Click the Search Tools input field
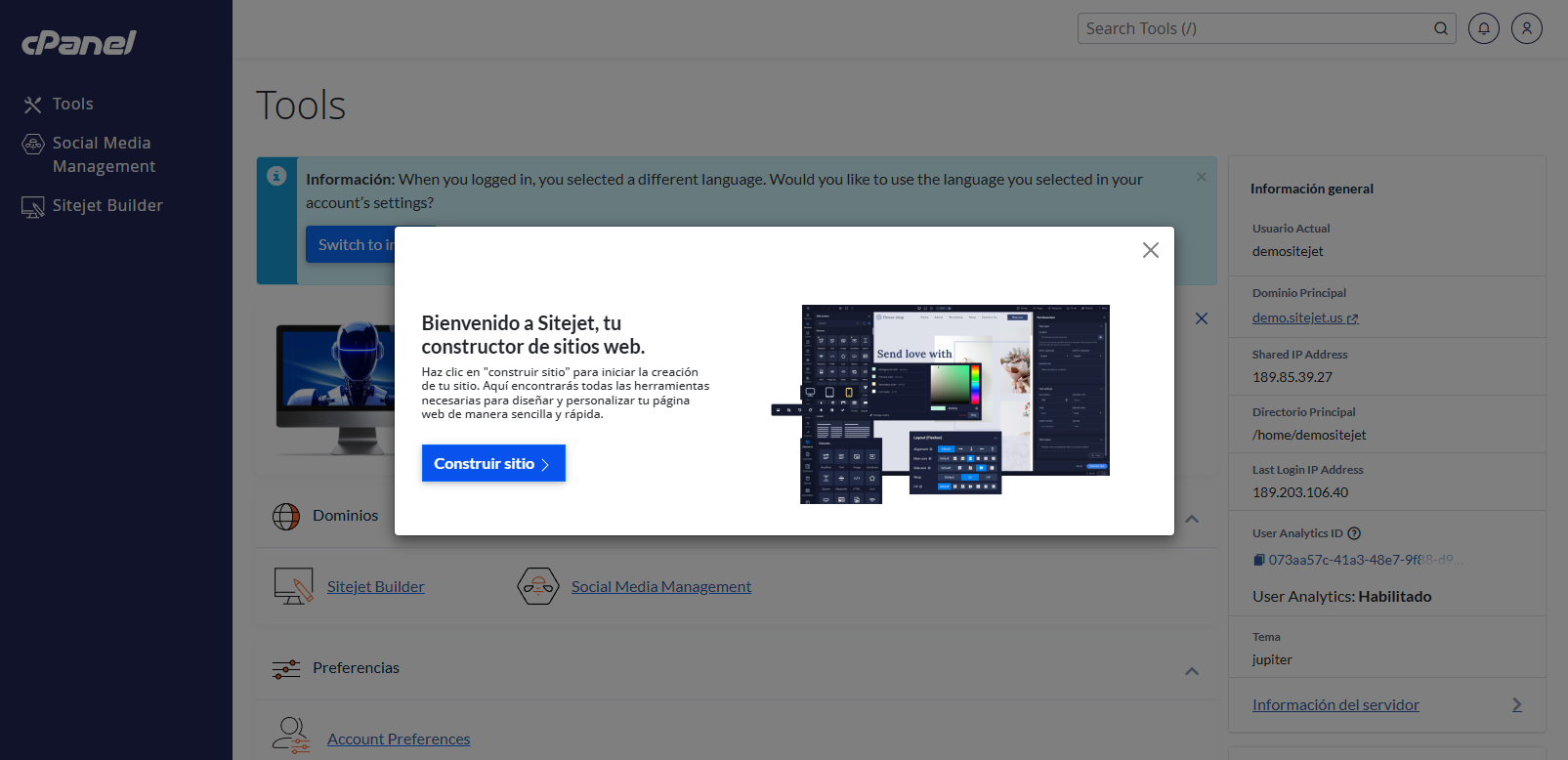The height and width of the screenshot is (760, 1568). tap(1255, 28)
